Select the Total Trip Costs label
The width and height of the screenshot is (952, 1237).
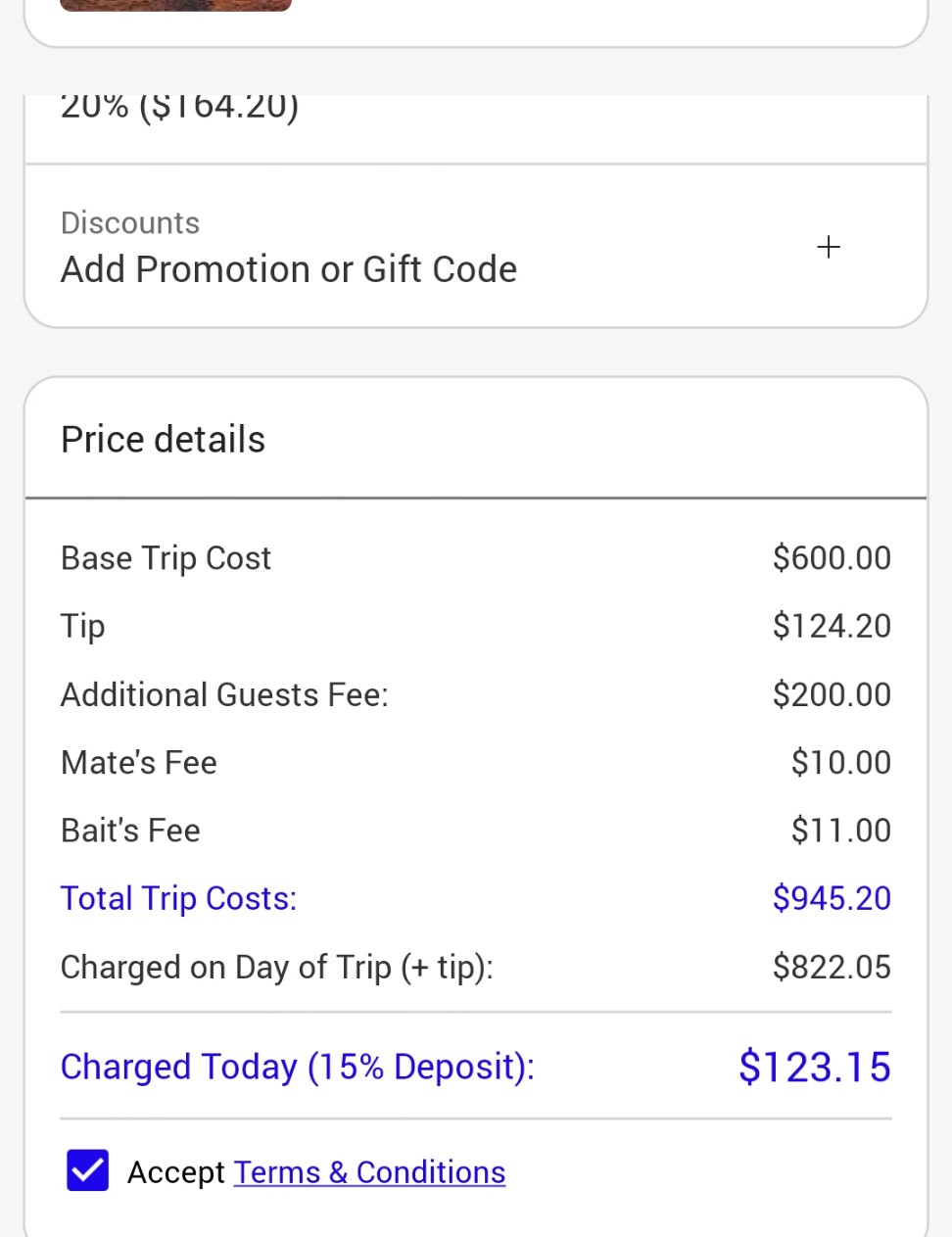pyautogui.click(x=178, y=898)
